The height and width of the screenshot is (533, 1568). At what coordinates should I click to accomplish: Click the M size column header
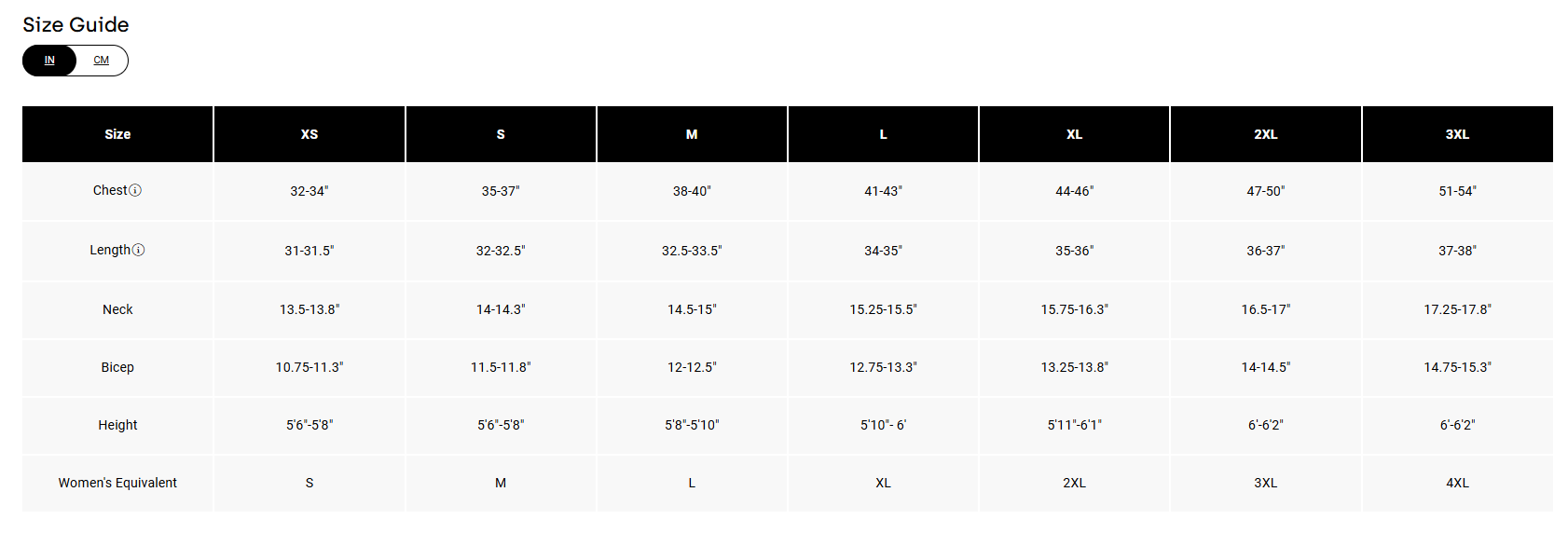click(x=692, y=134)
